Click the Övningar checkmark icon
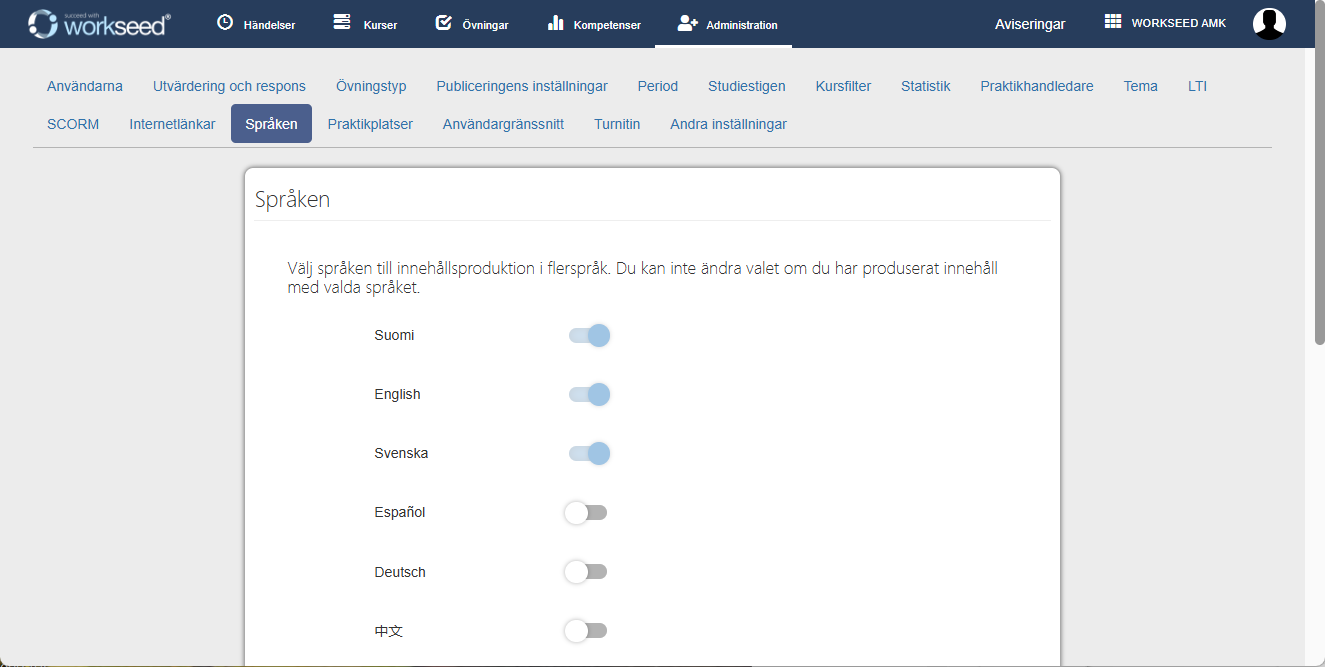The height and width of the screenshot is (667, 1325). 444,23
